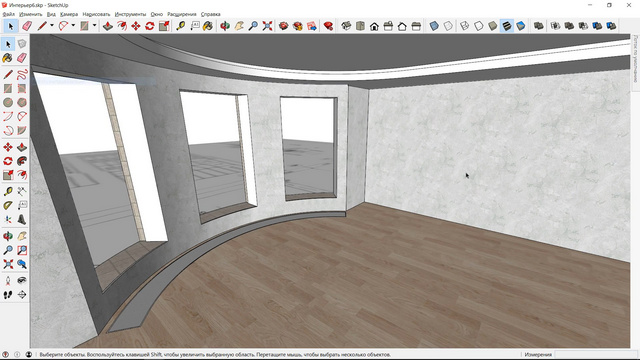This screenshot has height=360, width=640.
Task: Expand the Arc tool dropdown arrow
Action: 73,26
